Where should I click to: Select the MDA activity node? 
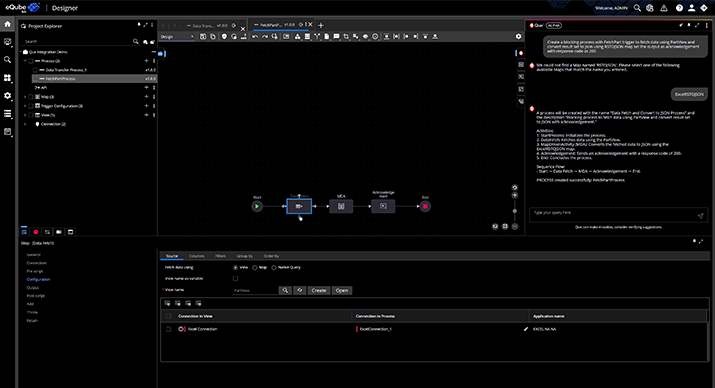pos(341,207)
